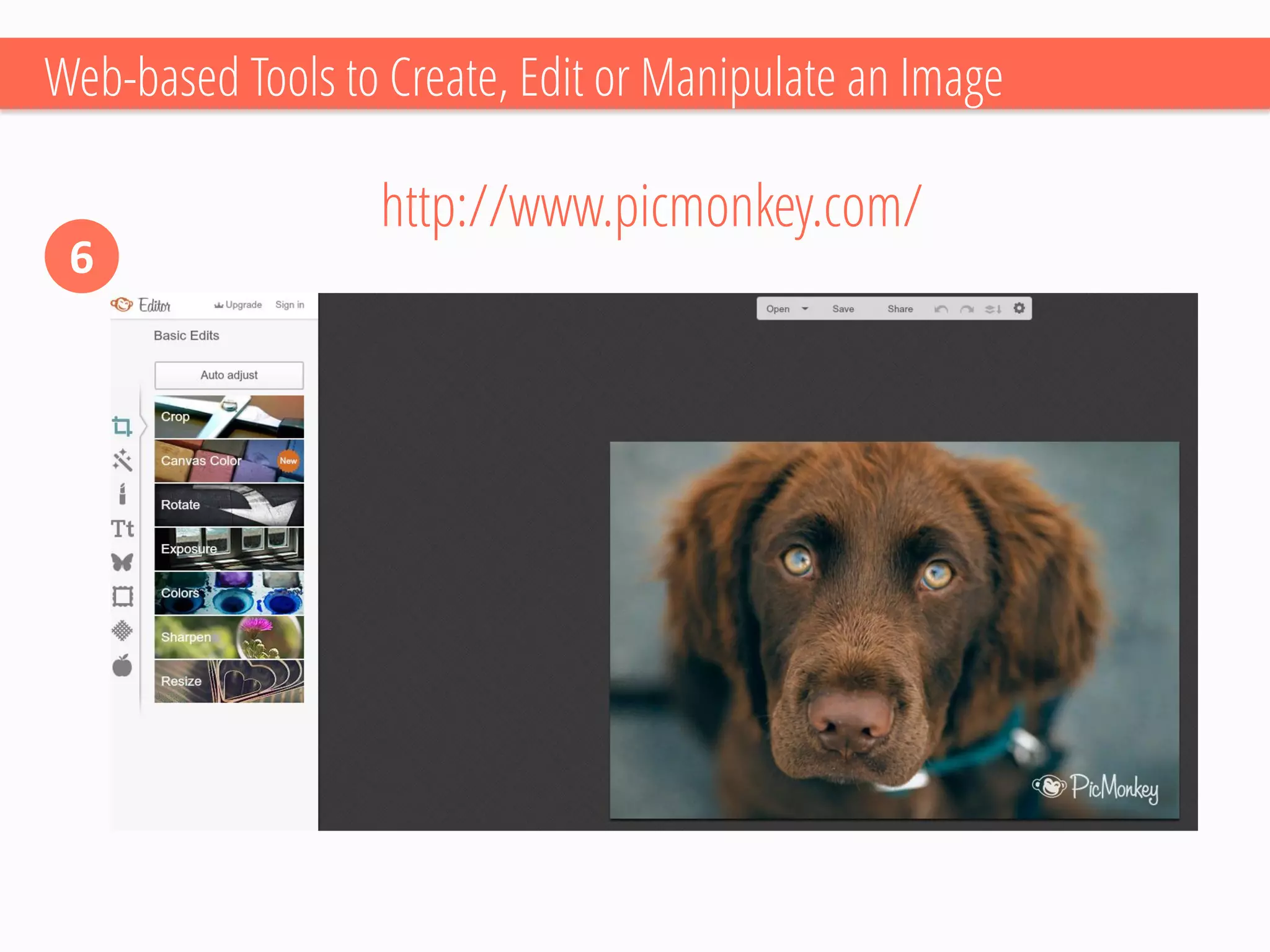The height and width of the screenshot is (952, 1270).
Task: Open the Text Tt tool
Action: (122, 528)
